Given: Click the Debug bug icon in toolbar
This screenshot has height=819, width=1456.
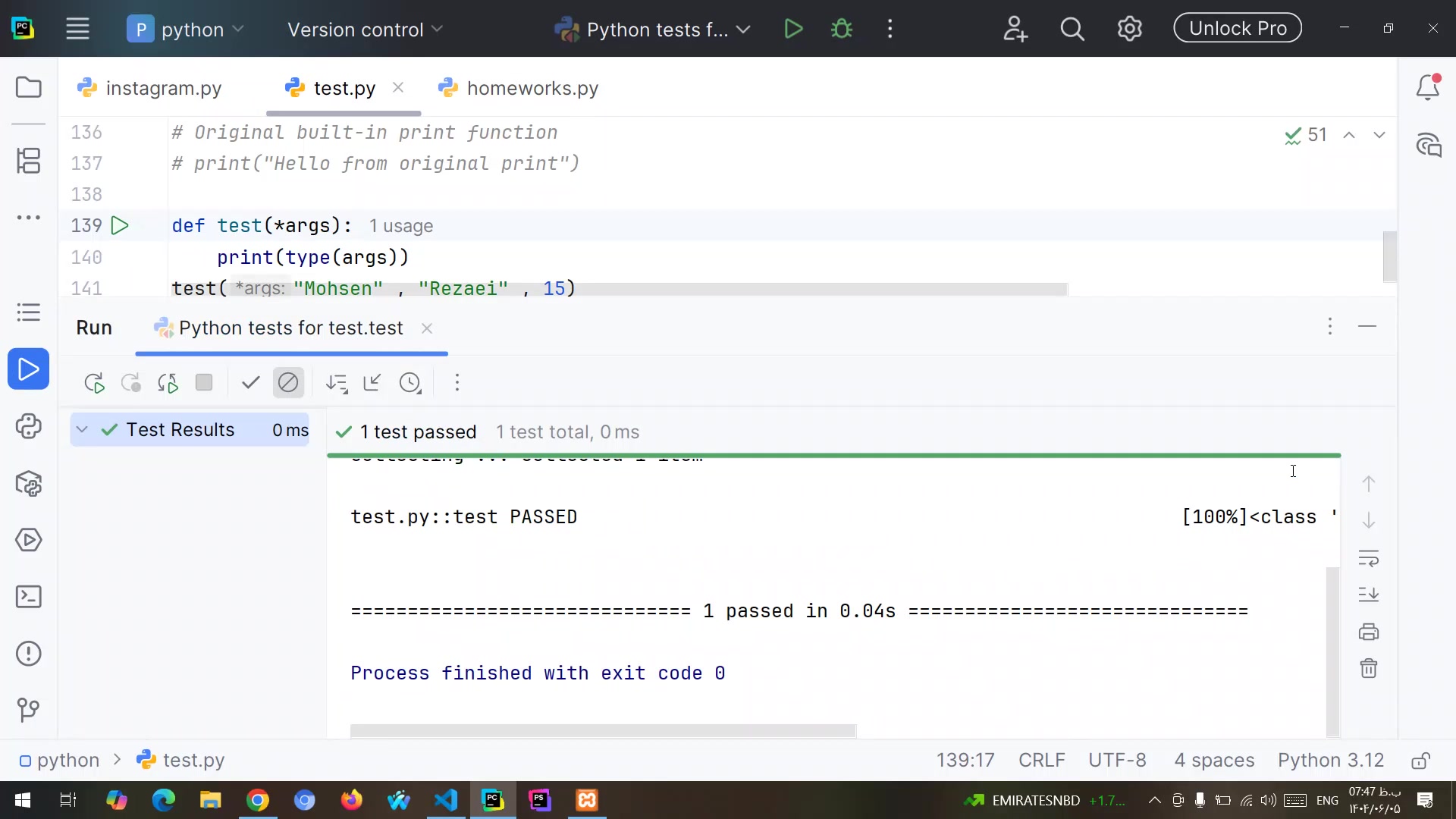Looking at the screenshot, I should 842,30.
